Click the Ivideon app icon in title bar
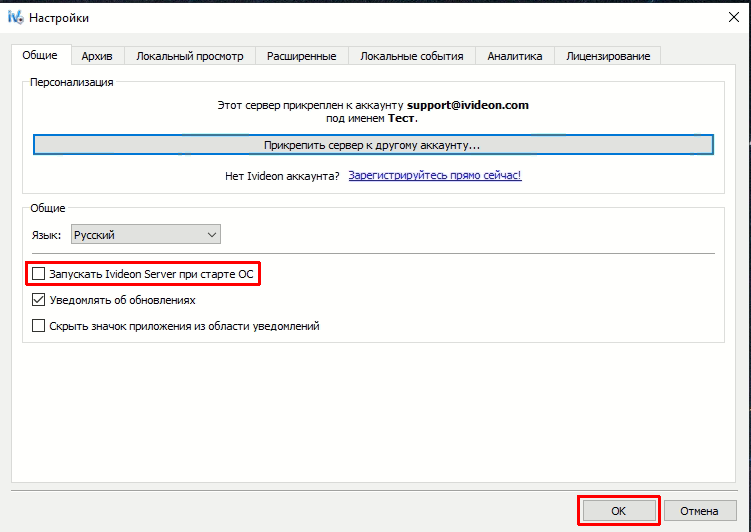751x532 pixels. [x=15, y=18]
